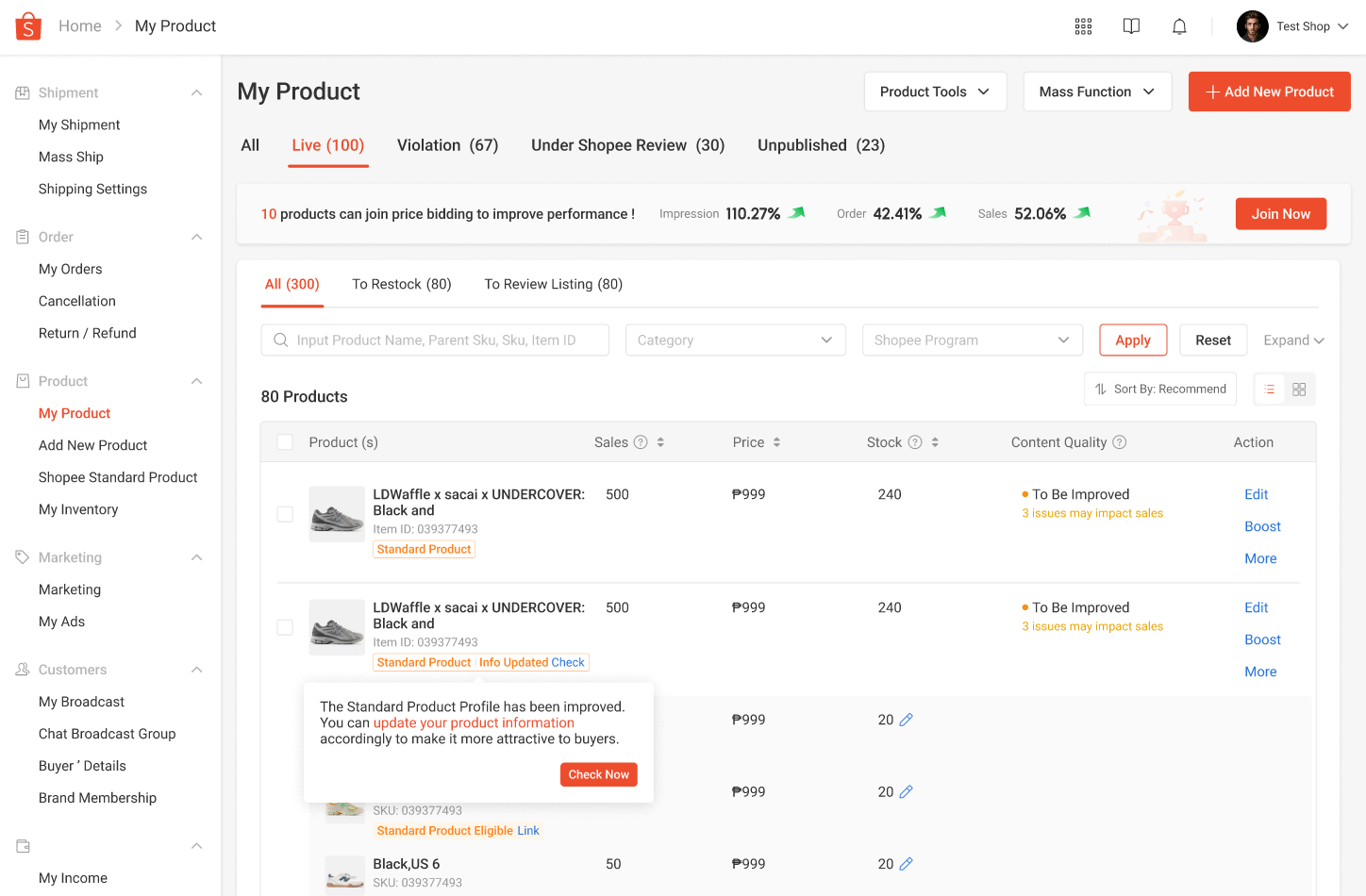This screenshot has width=1366, height=896.
Task: Sort by the Sales column arrows
Action: 660,442
